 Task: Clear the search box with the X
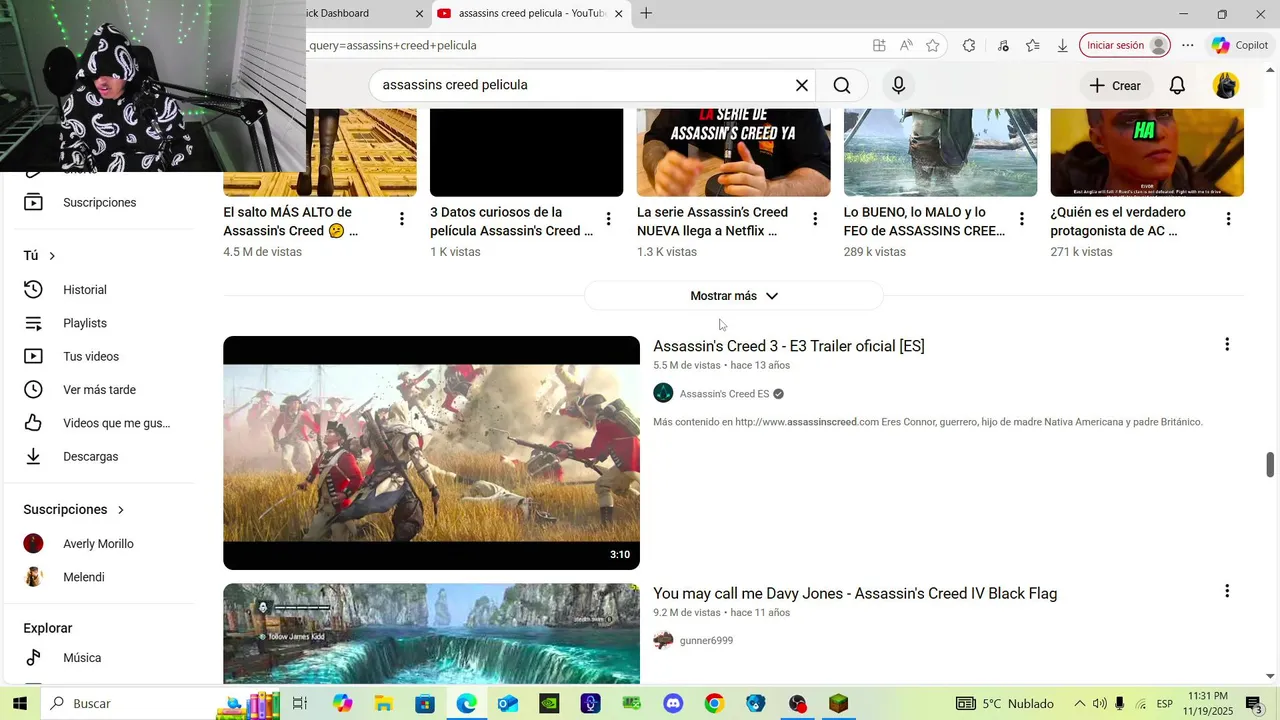click(801, 85)
